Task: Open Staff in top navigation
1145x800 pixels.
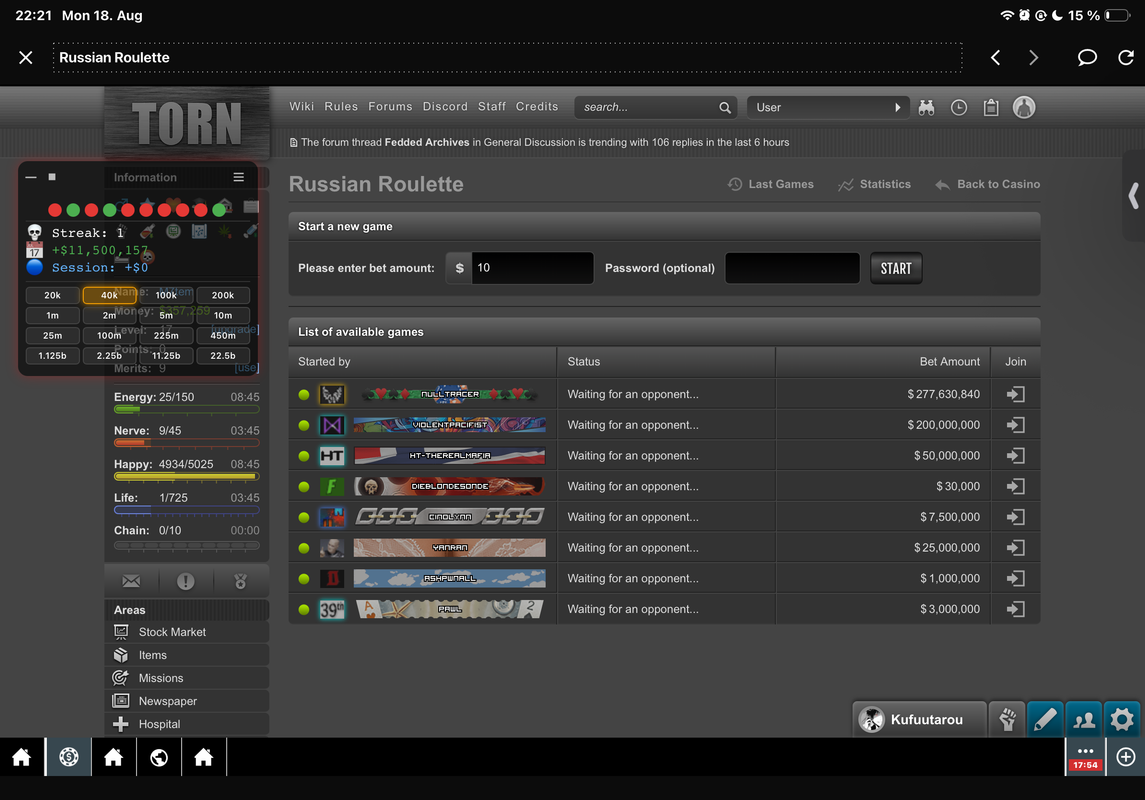Action: click(x=491, y=107)
